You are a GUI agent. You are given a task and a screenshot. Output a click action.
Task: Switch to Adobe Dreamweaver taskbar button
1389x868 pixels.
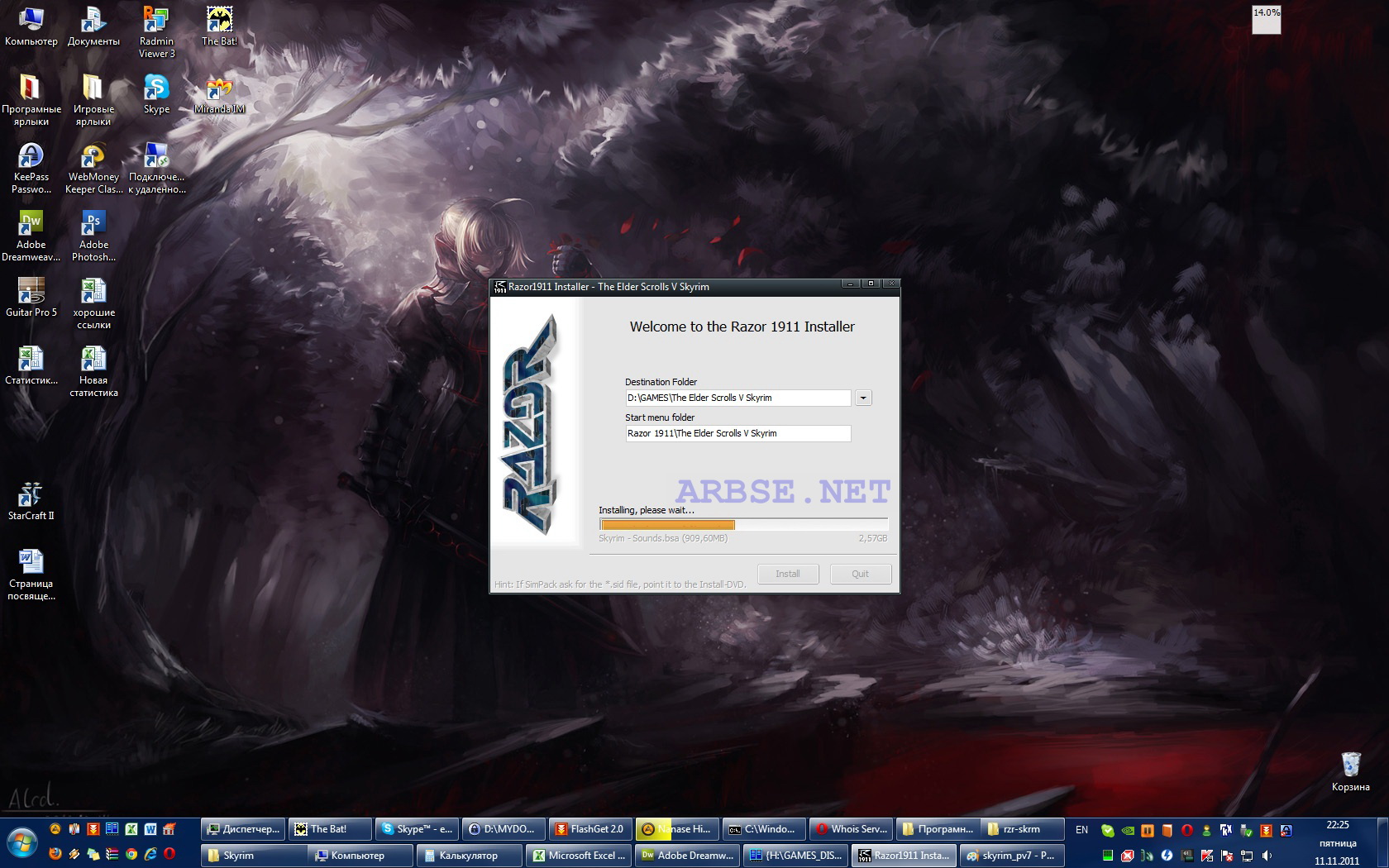(x=687, y=856)
